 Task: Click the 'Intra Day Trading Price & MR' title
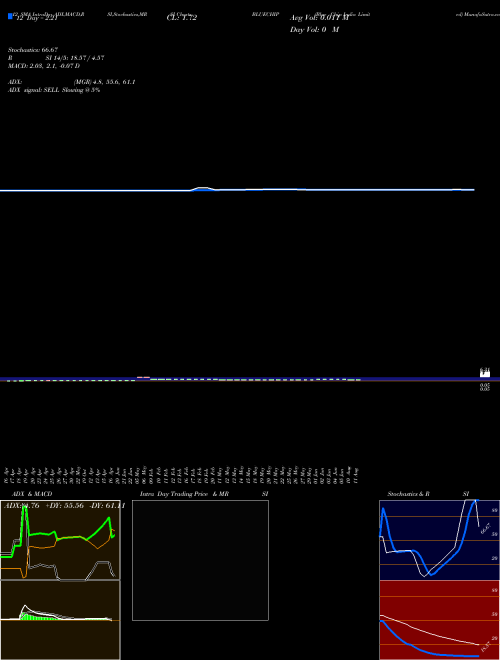click(x=184, y=494)
